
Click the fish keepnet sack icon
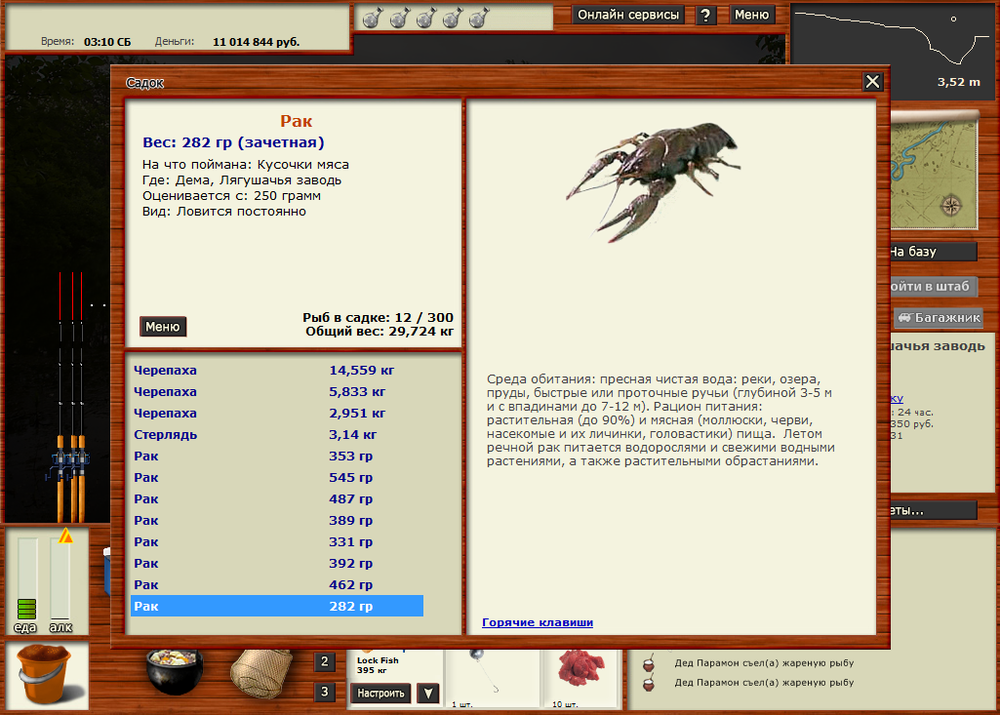[x=260, y=672]
